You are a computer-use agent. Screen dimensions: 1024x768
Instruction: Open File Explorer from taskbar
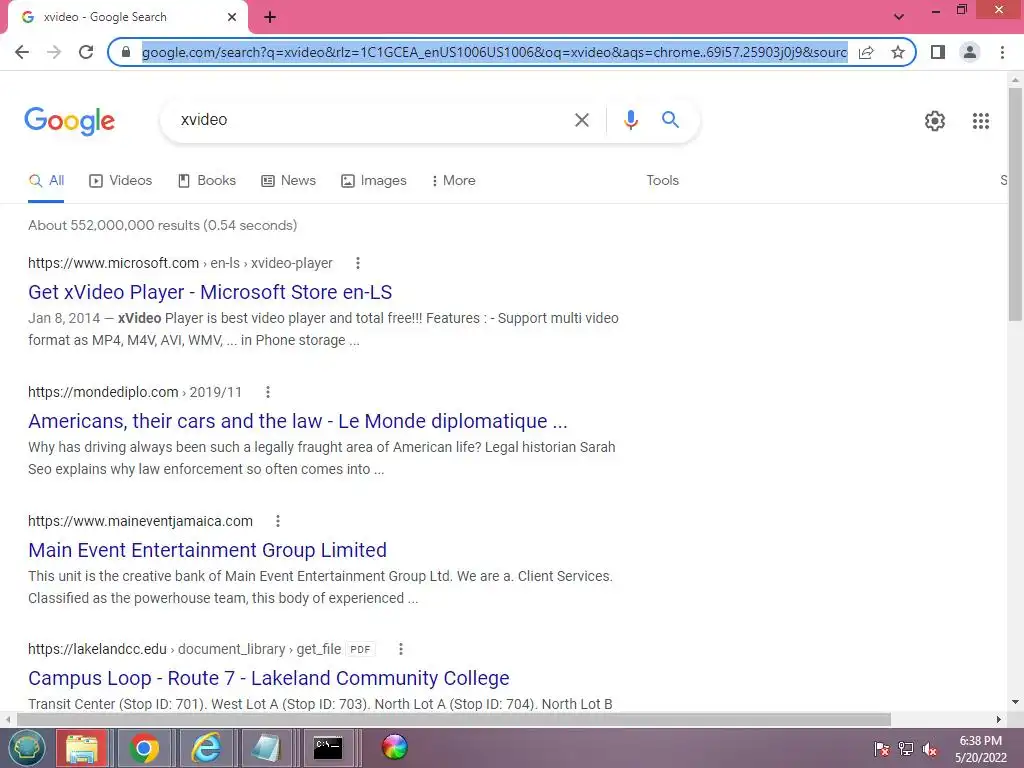point(82,748)
